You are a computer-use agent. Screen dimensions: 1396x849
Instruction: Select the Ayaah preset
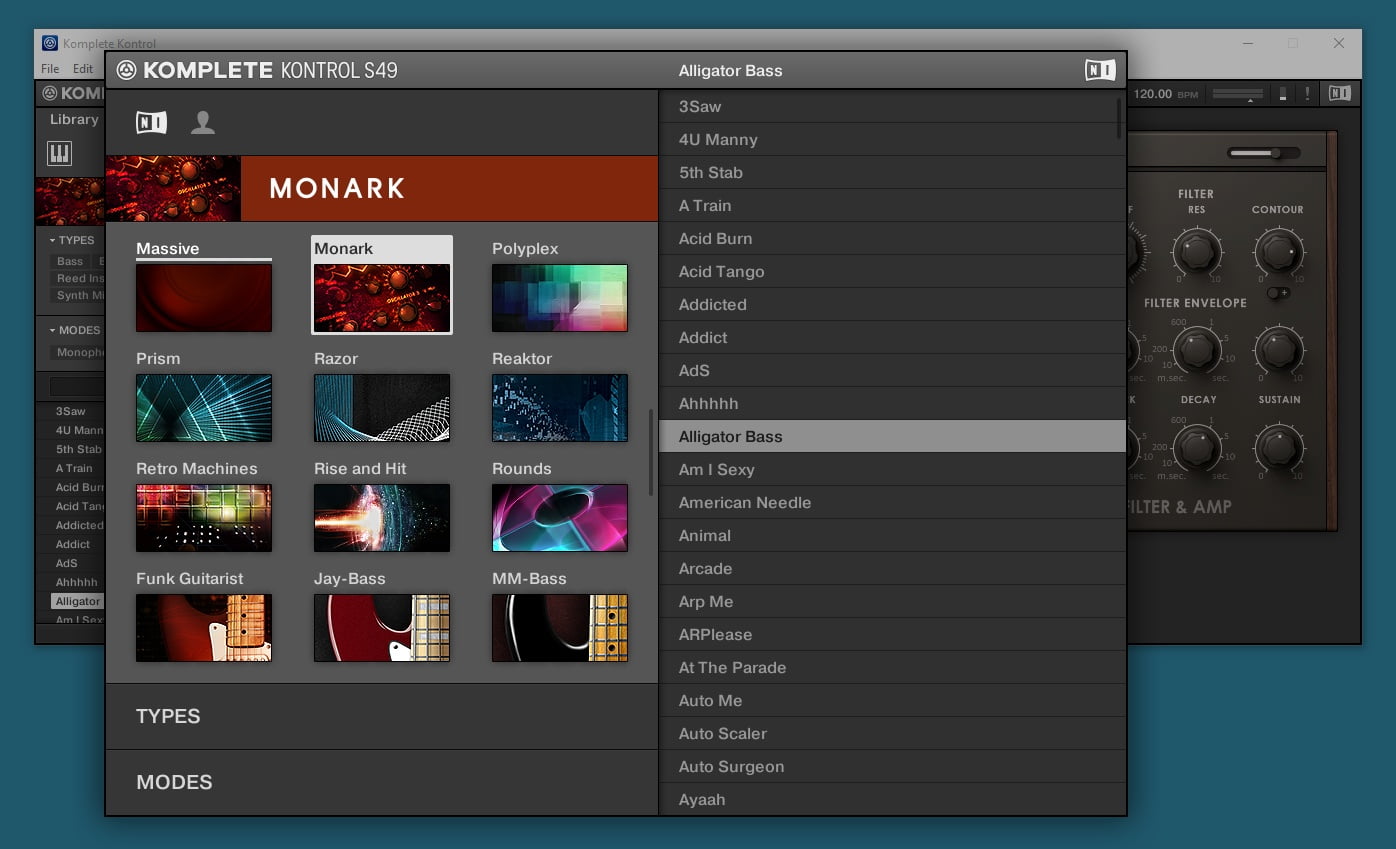[x=892, y=800]
